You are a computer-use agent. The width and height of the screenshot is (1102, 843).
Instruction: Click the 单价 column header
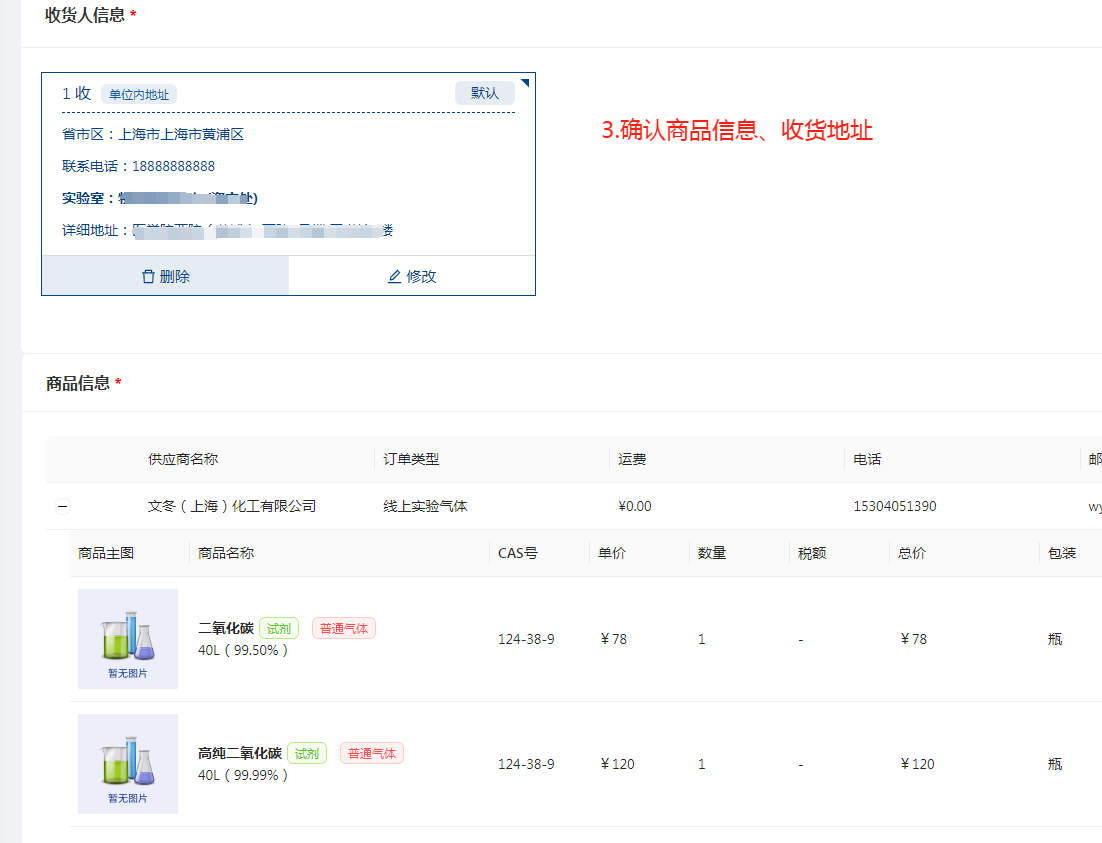(x=612, y=553)
